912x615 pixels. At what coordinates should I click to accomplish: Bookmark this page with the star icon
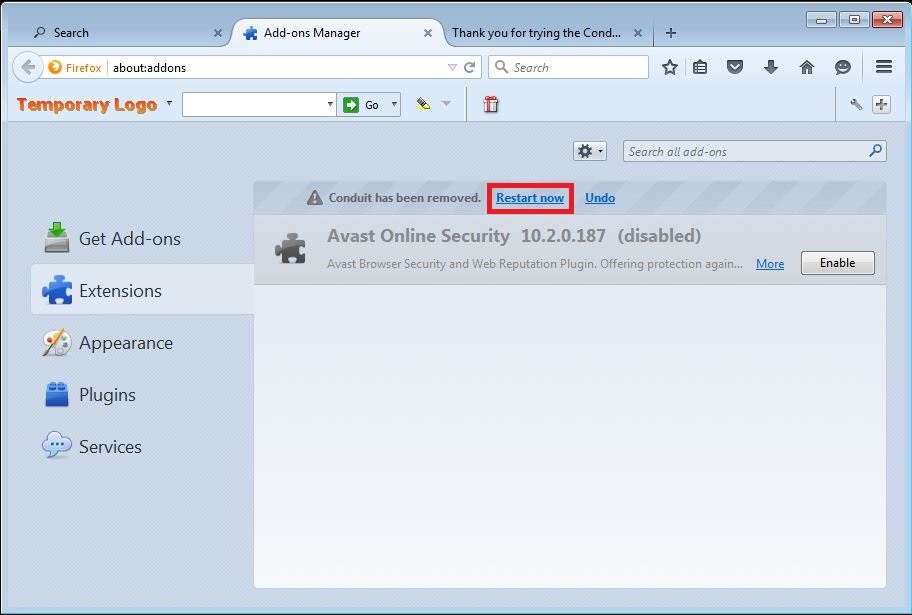click(669, 67)
